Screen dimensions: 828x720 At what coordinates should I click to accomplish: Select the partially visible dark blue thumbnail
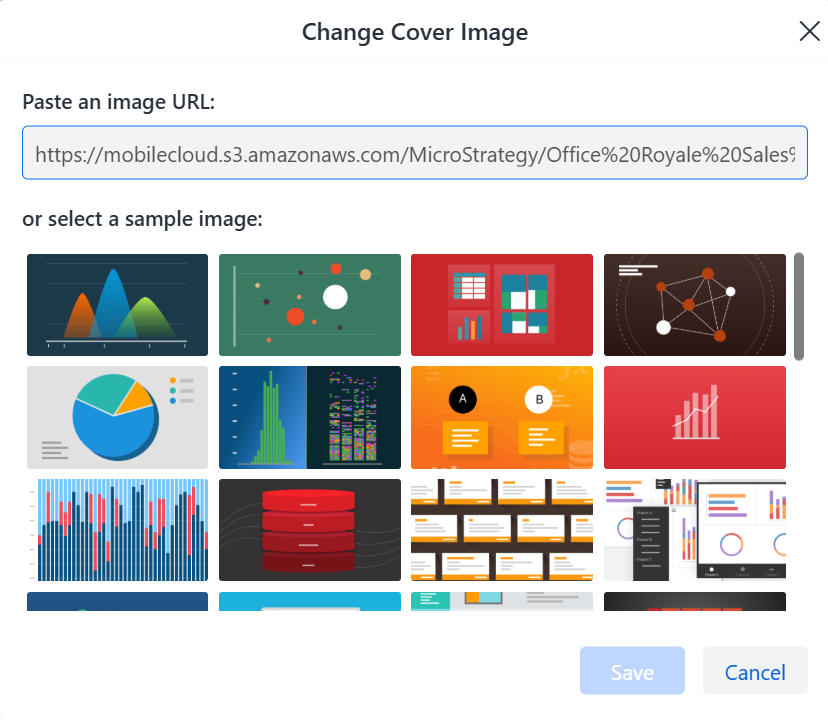tap(118, 601)
